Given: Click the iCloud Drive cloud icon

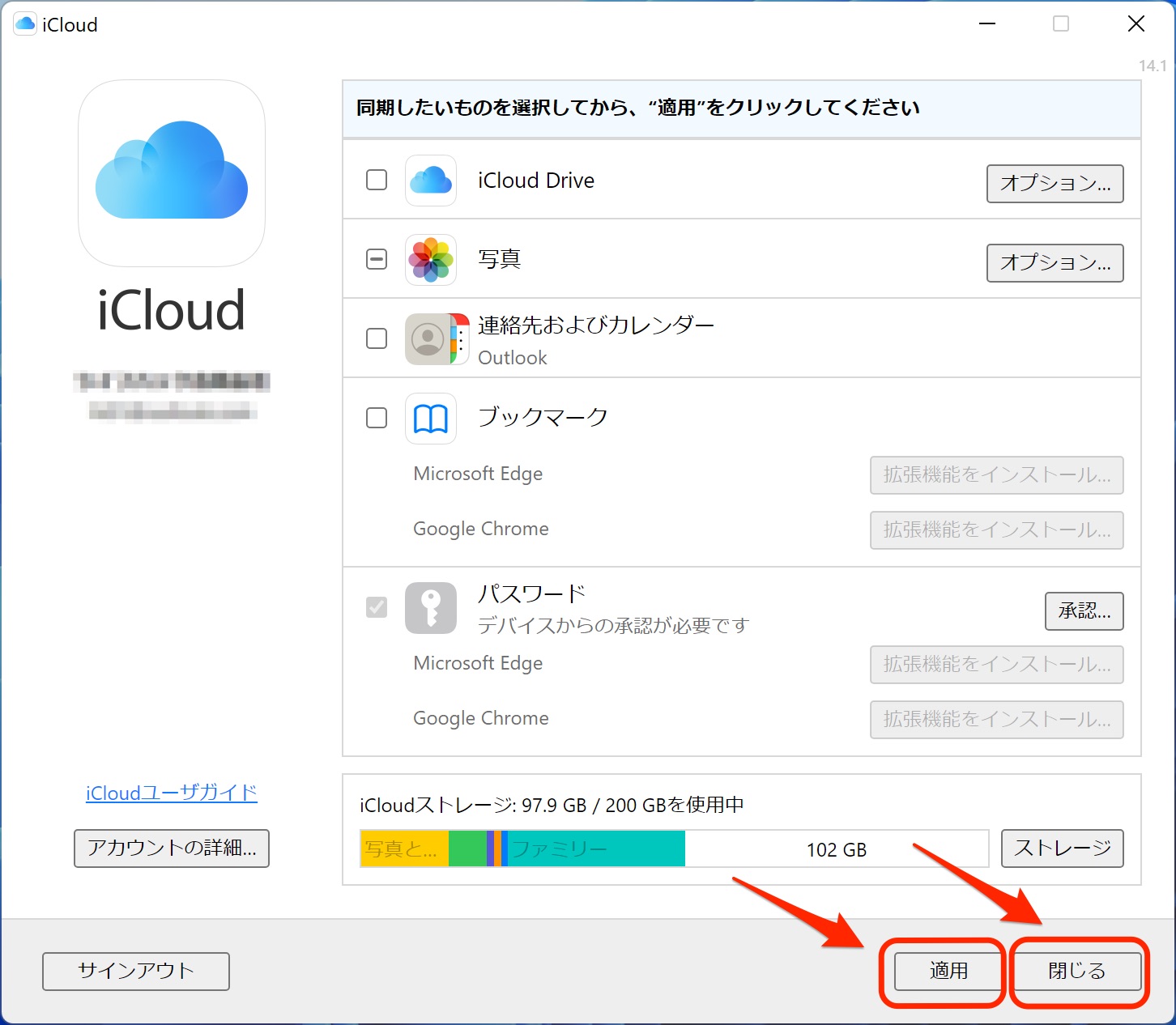Looking at the screenshot, I should click(431, 181).
